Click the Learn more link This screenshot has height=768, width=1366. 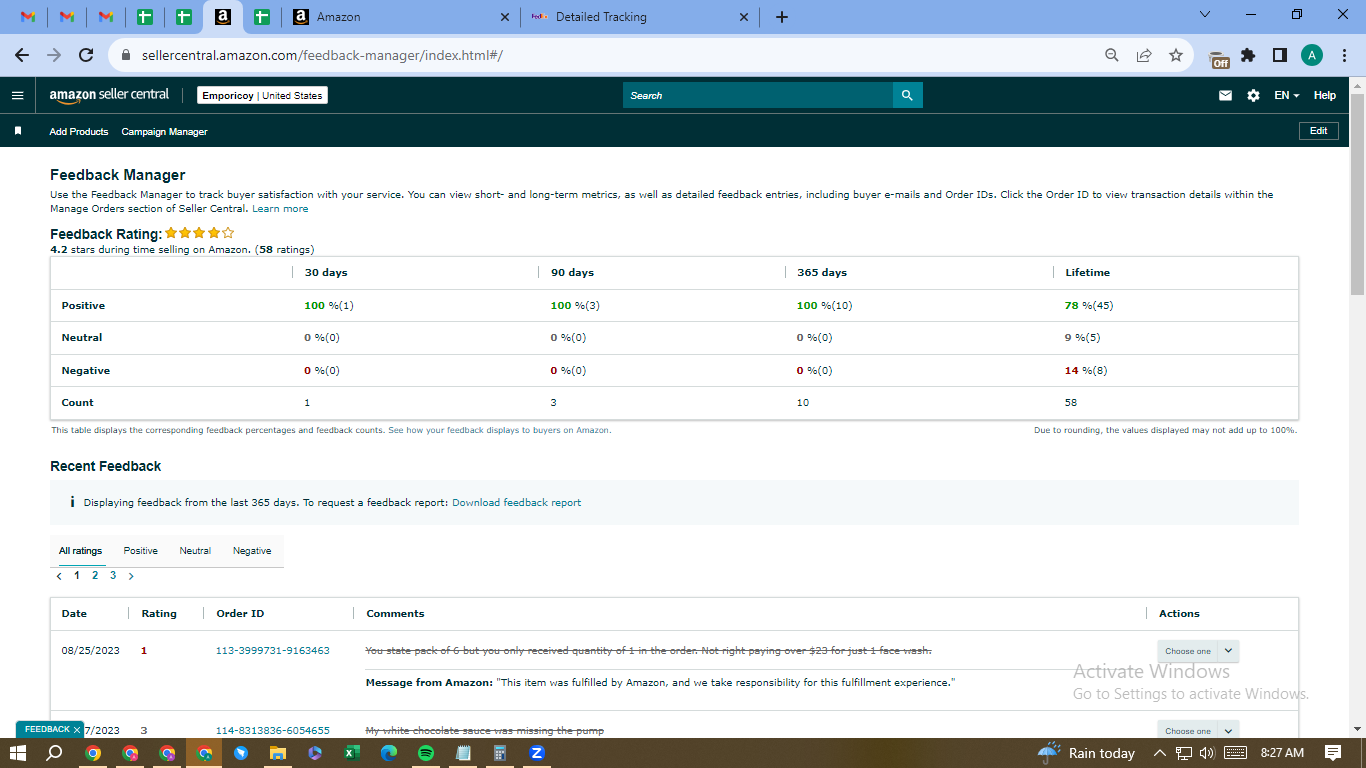click(280, 209)
